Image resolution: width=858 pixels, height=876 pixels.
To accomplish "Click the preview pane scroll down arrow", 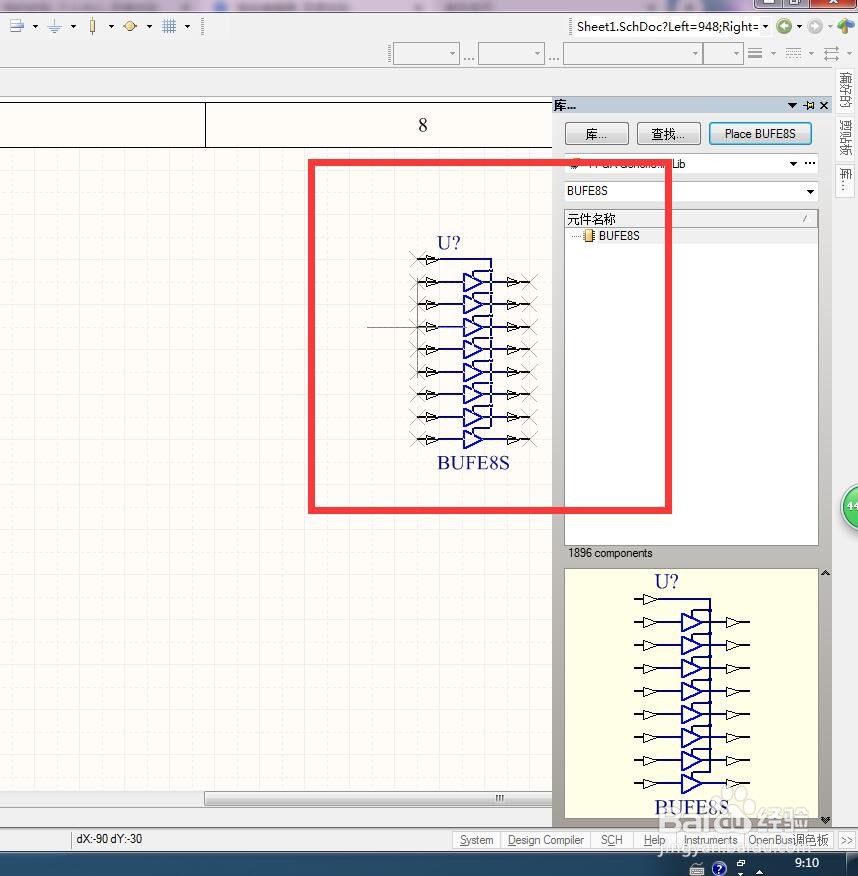I will (825, 820).
